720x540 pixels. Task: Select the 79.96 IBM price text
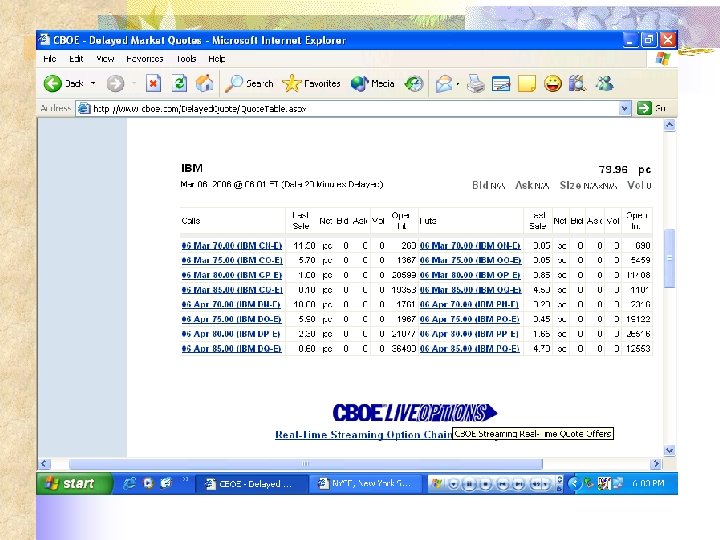click(613, 169)
